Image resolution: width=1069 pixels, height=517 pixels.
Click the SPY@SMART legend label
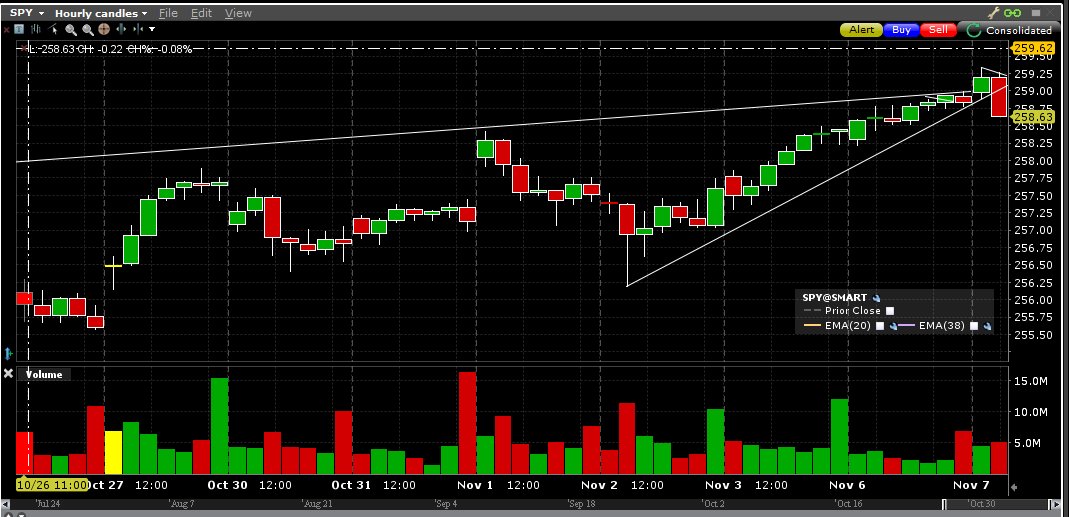(x=834, y=298)
